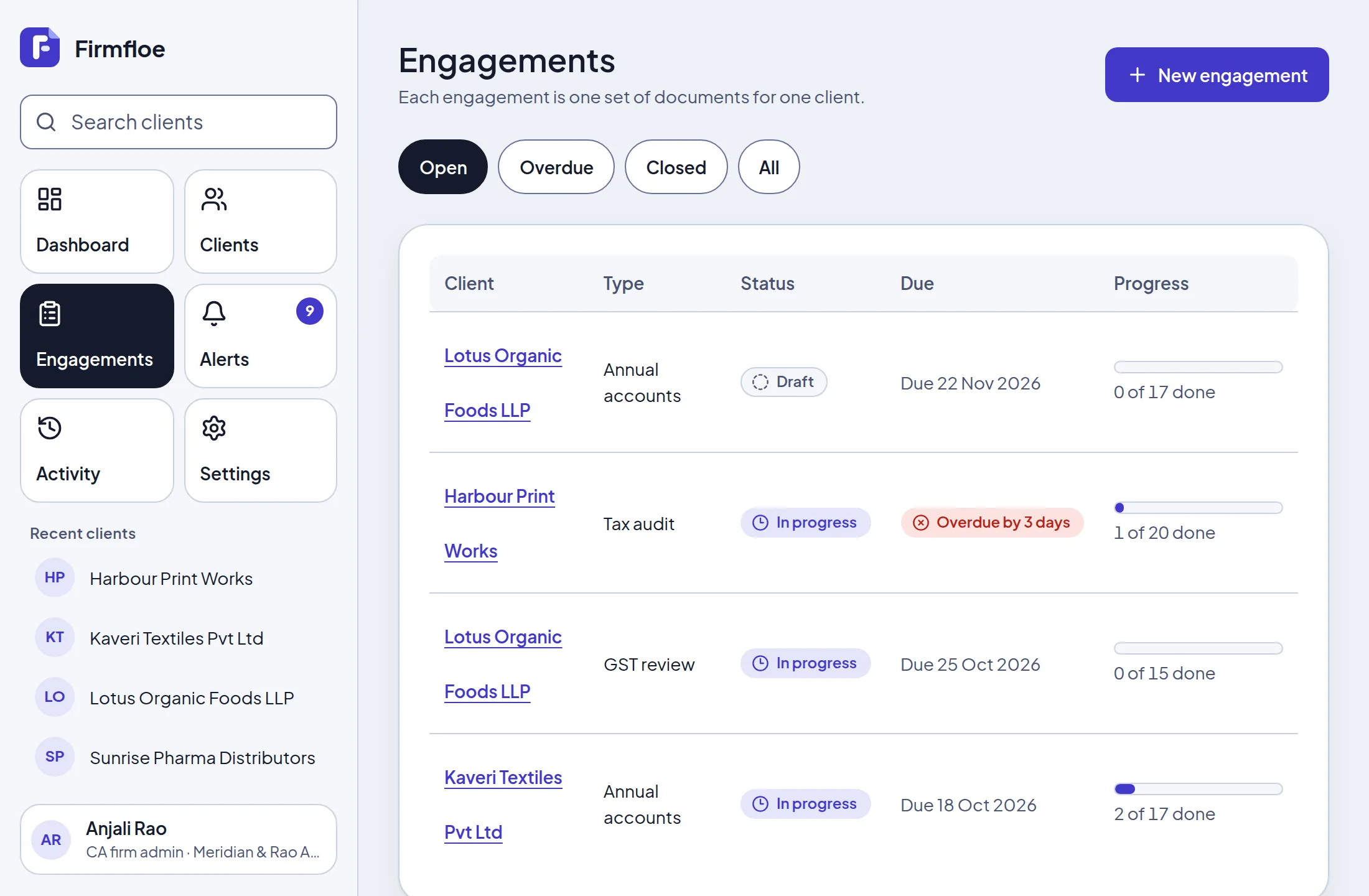1369x896 pixels.
Task: Click the HP avatar for Harbour Print Works
Action: point(55,577)
